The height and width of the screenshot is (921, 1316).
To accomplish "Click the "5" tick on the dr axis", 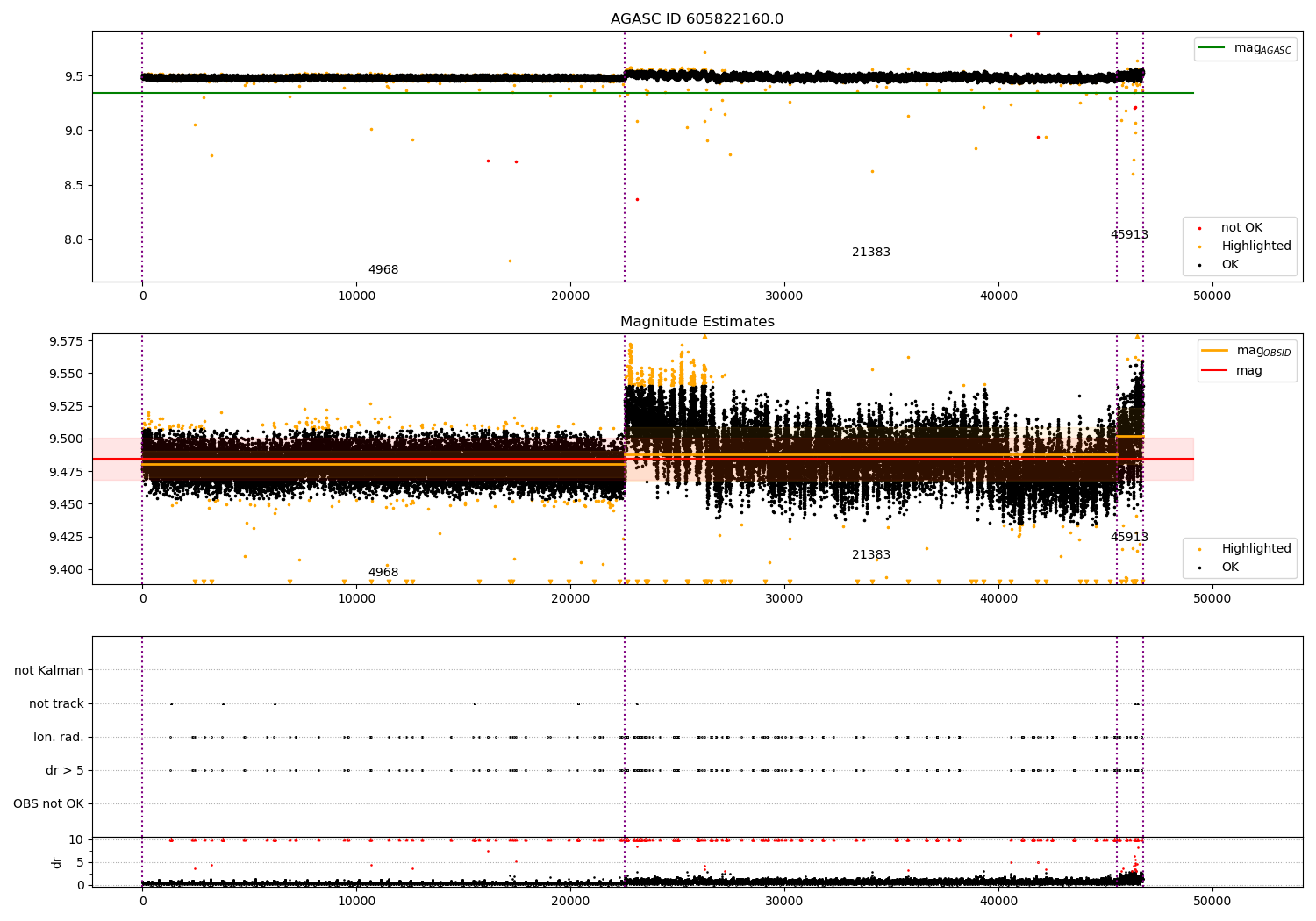I will pyautogui.click(x=80, y=862).
